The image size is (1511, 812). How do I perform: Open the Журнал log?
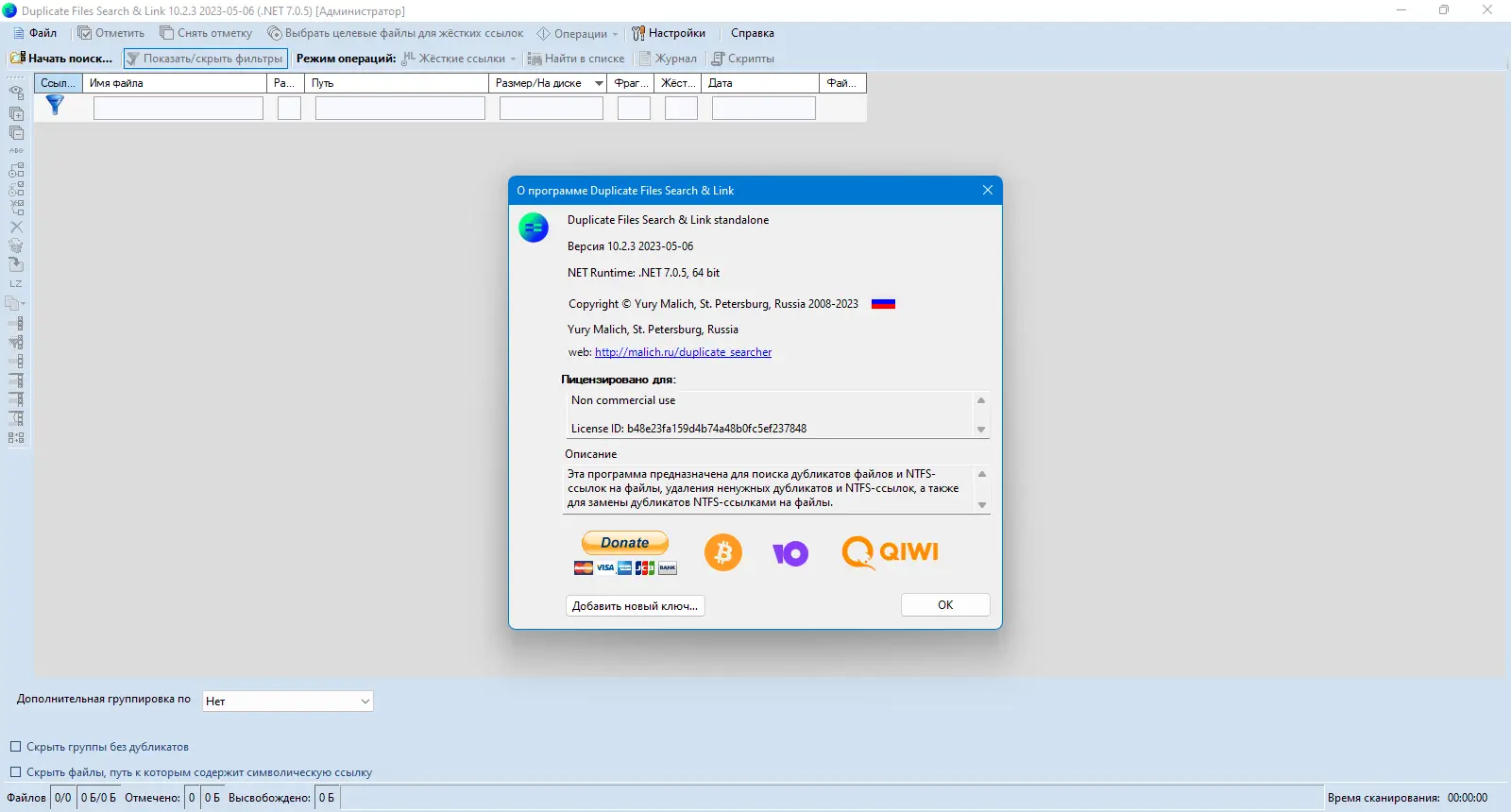tap(668, 59)
